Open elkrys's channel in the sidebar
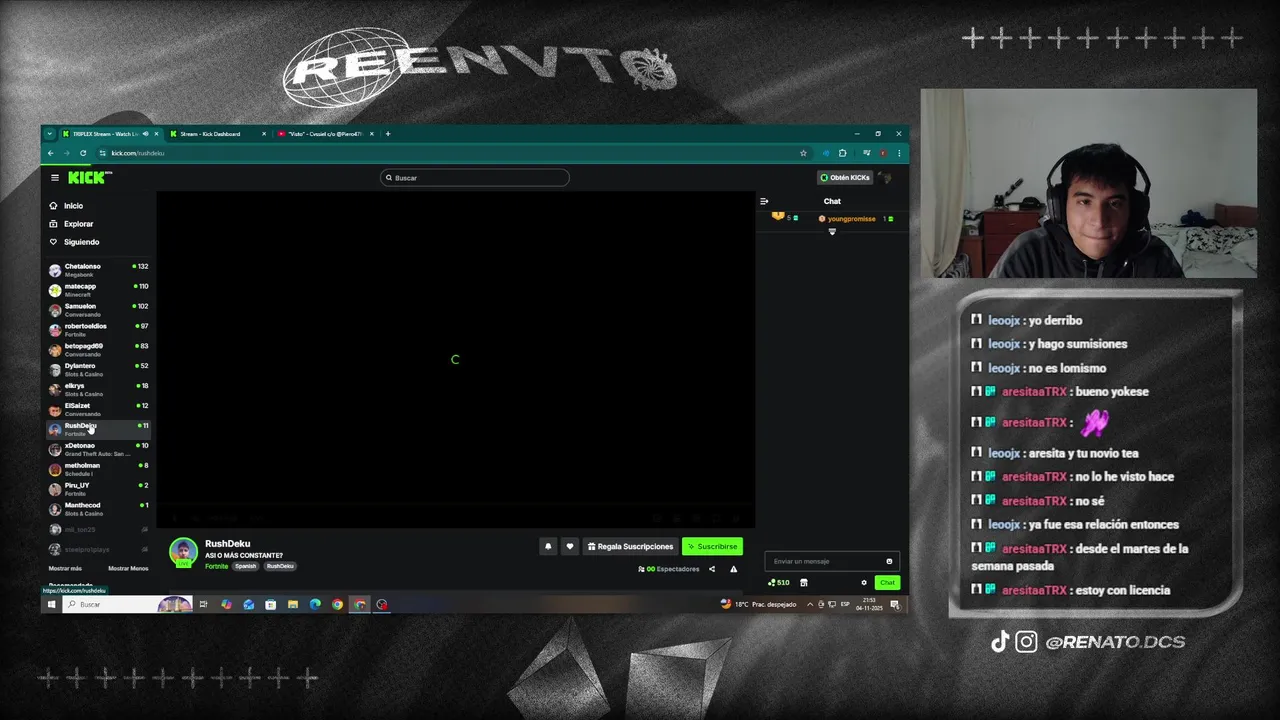Image resolution: width=1280 pixels, height=720 pixels. [x=98, y=389]
